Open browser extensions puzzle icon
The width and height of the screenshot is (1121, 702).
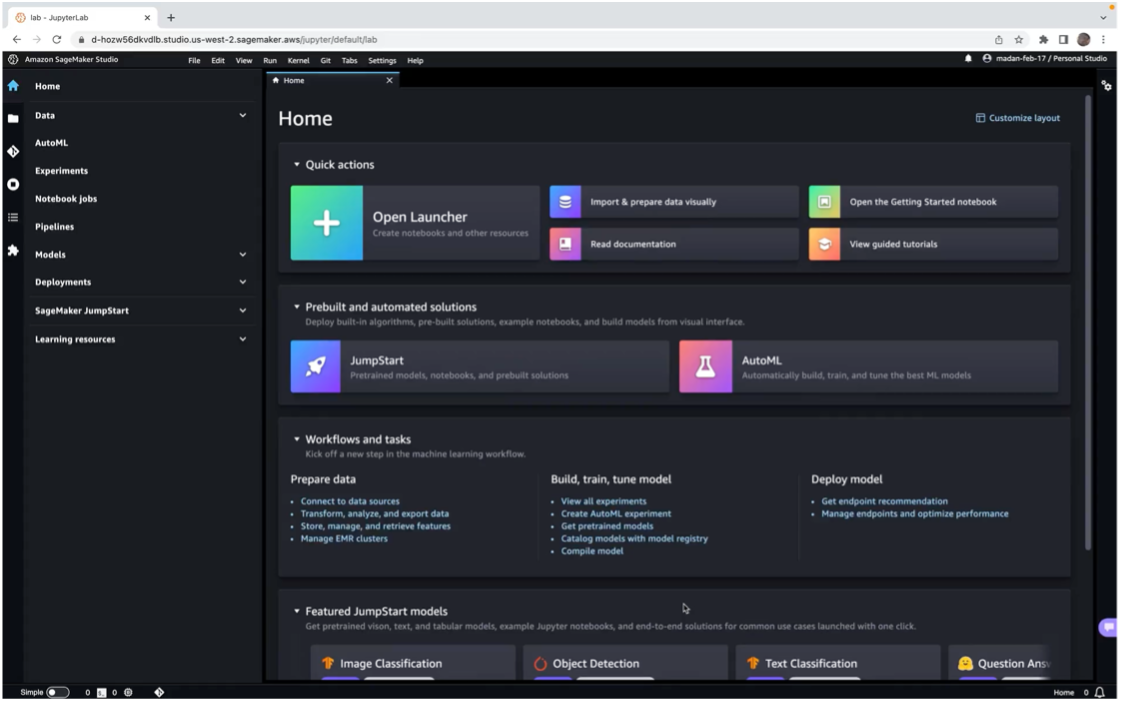pos(1043,39)
